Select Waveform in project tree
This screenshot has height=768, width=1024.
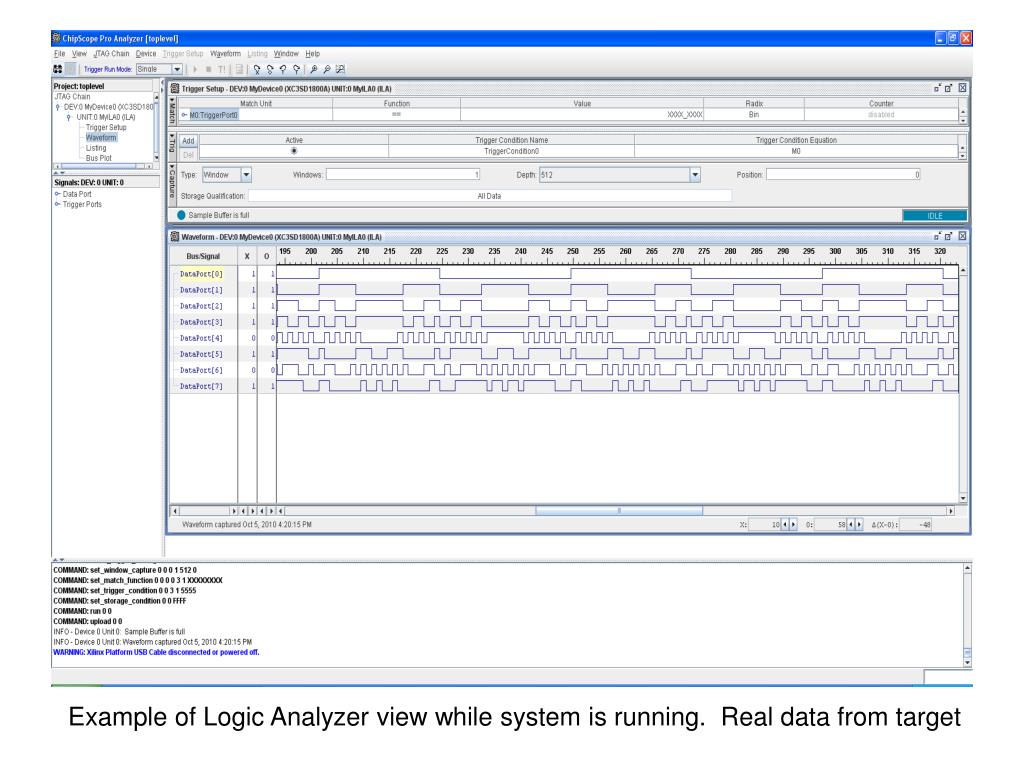pos(101,138)
